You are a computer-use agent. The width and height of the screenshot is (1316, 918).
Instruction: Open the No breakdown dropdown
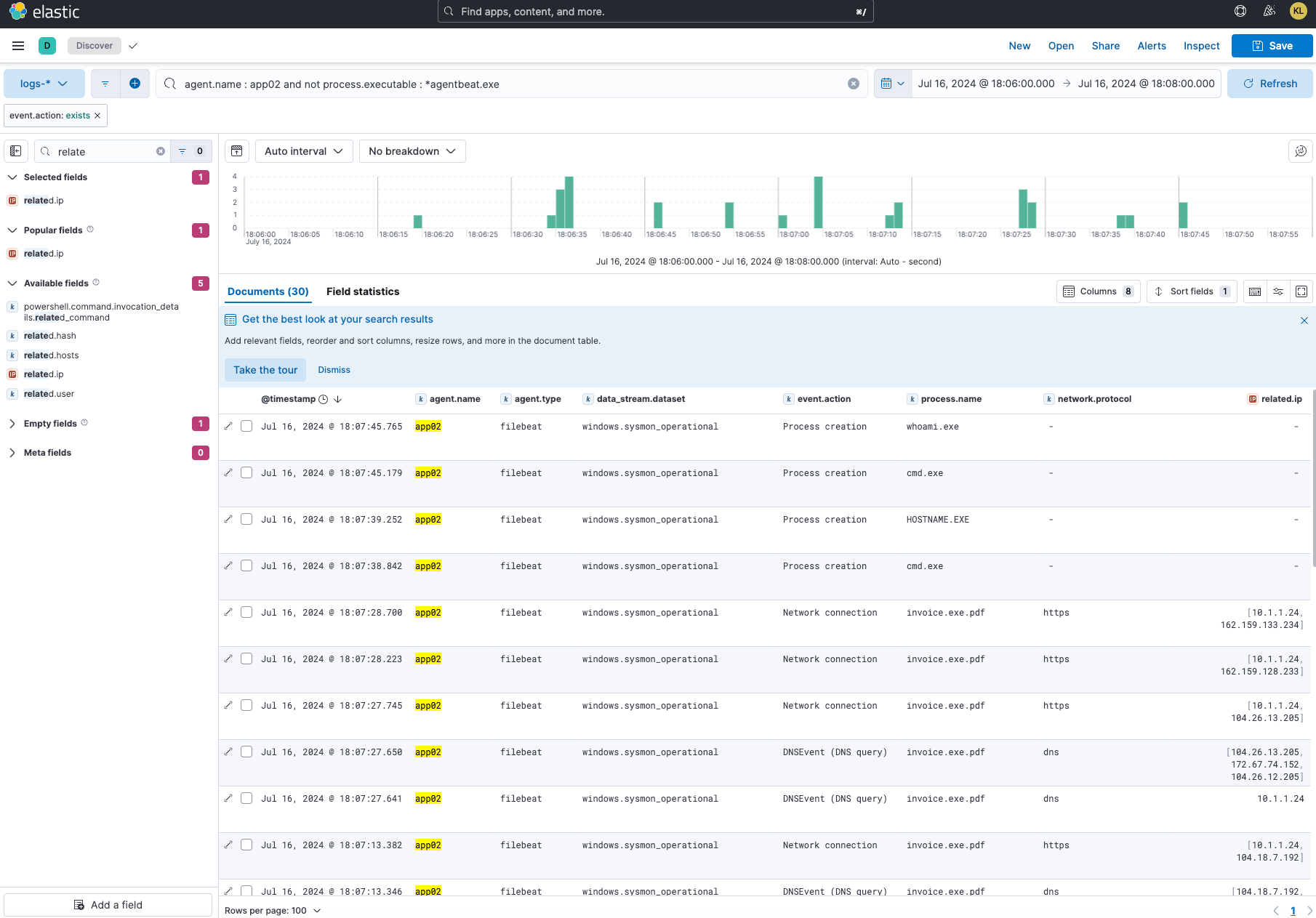pos(412,151)
